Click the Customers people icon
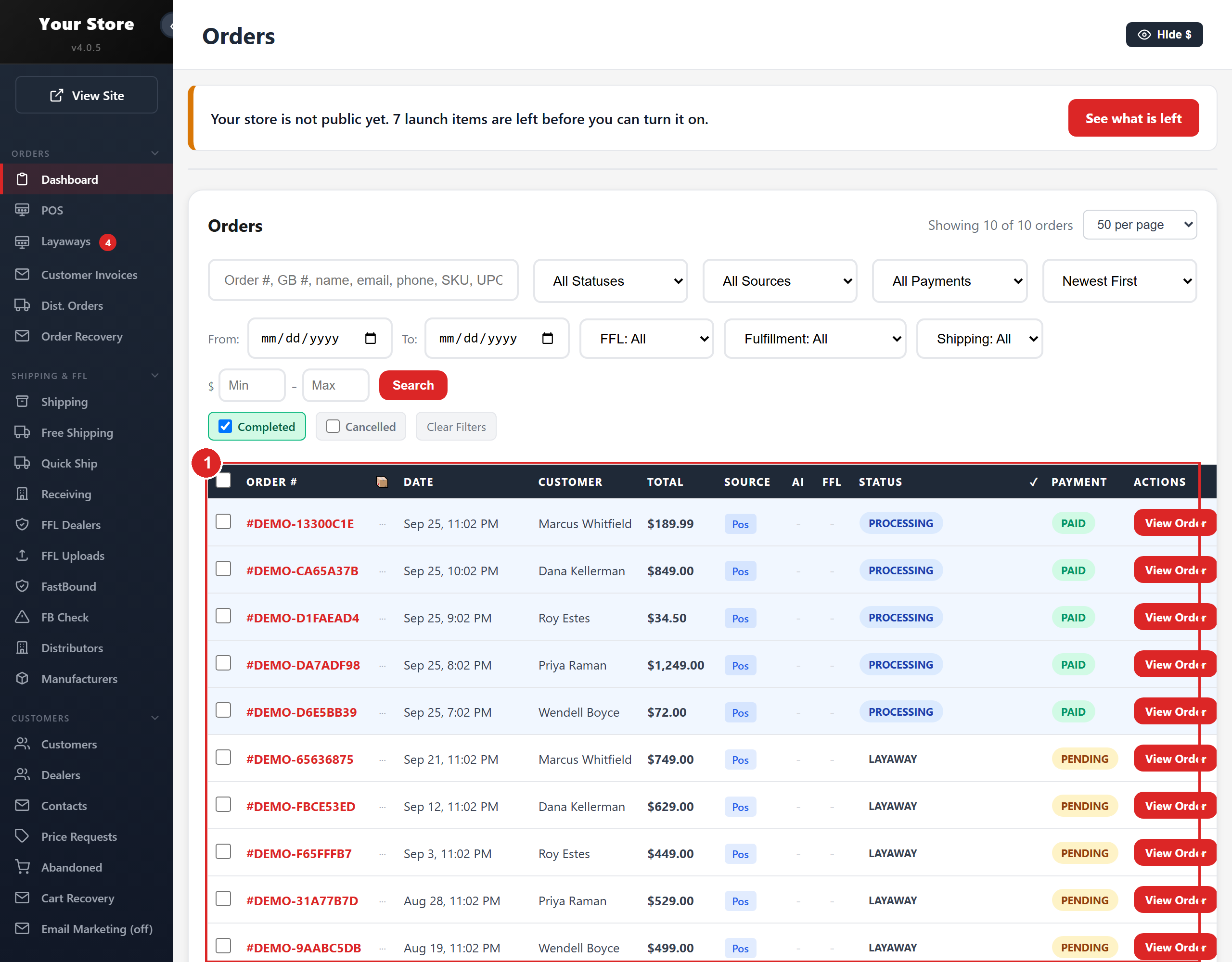The height and width of the screenshot is (962, 1232). click(22, 744)
